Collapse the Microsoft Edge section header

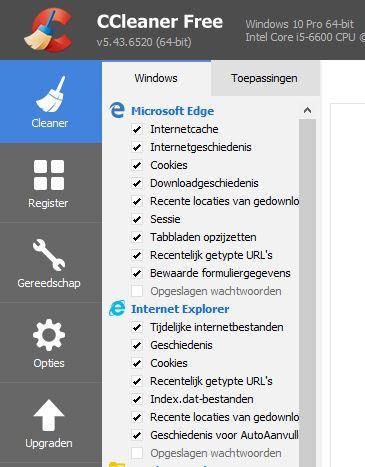[172, 111]
